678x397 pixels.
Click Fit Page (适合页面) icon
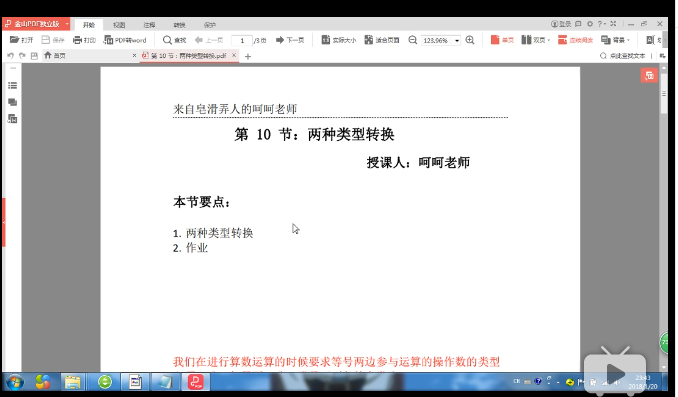(368, 40)
